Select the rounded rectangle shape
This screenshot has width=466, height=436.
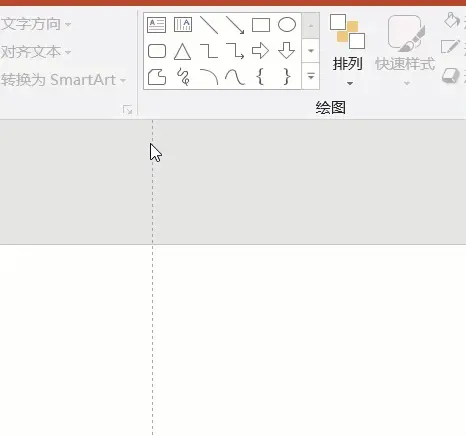(157, 51)
